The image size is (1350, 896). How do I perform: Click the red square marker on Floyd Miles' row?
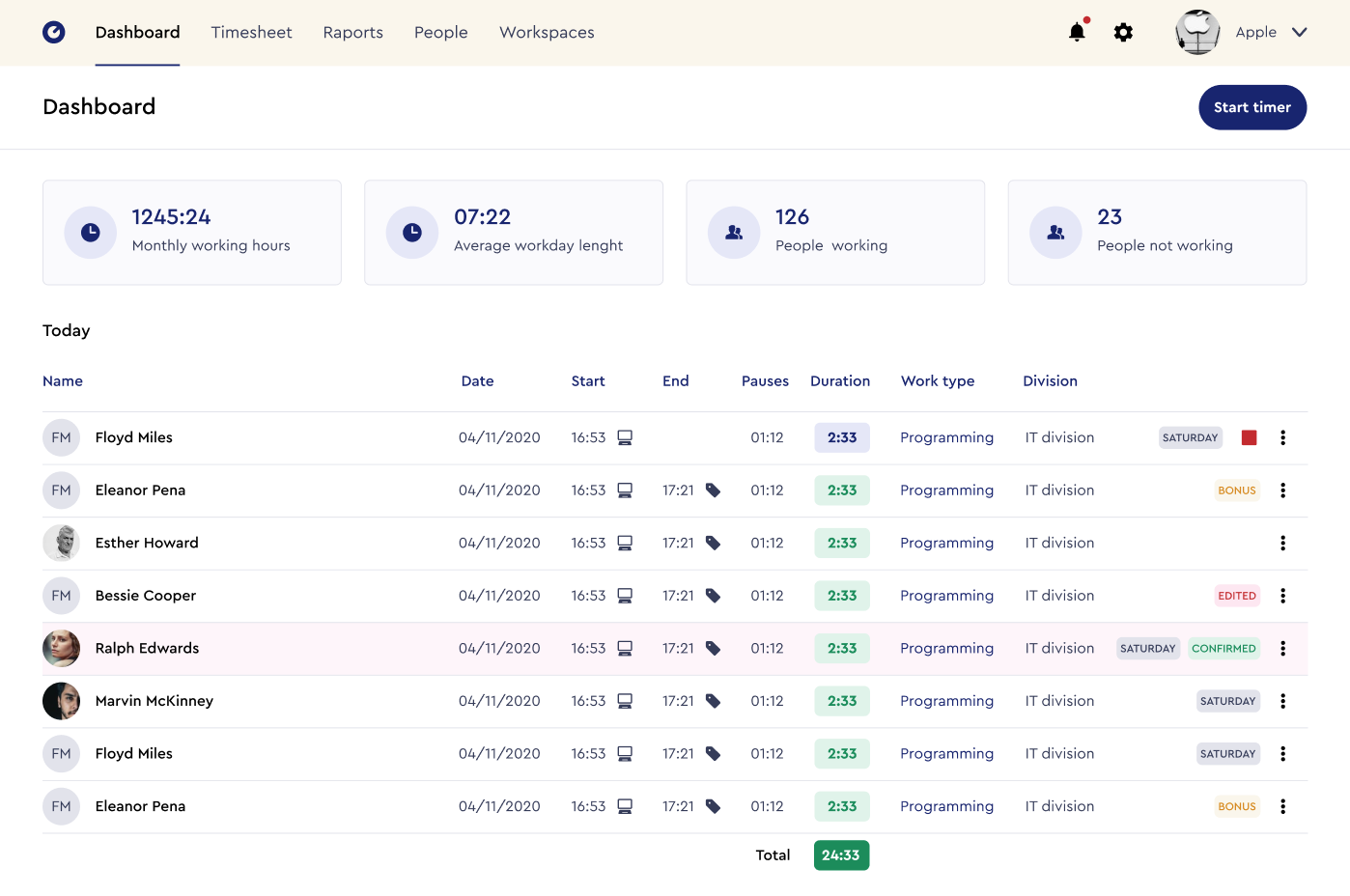click(1249, 437)
